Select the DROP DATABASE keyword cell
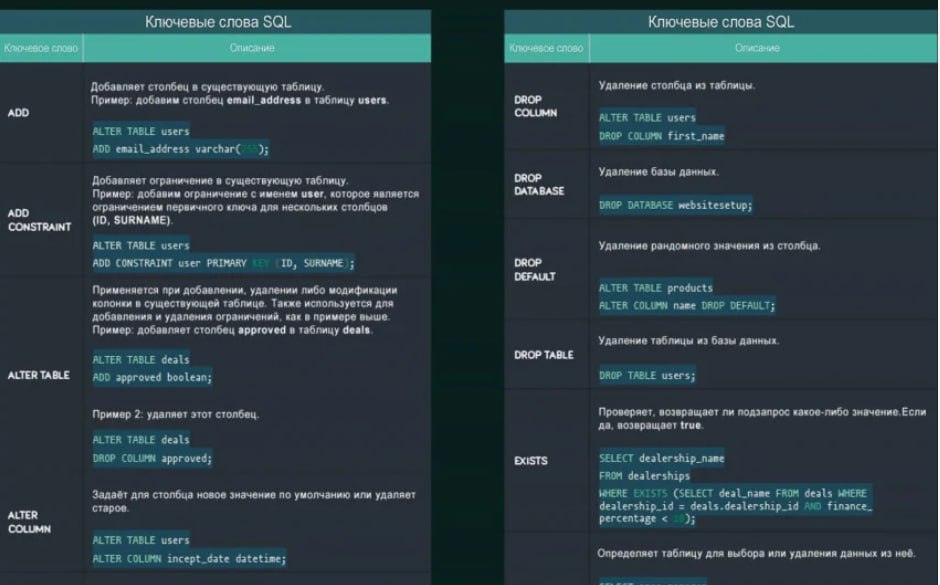 click(x=538, y=184)
